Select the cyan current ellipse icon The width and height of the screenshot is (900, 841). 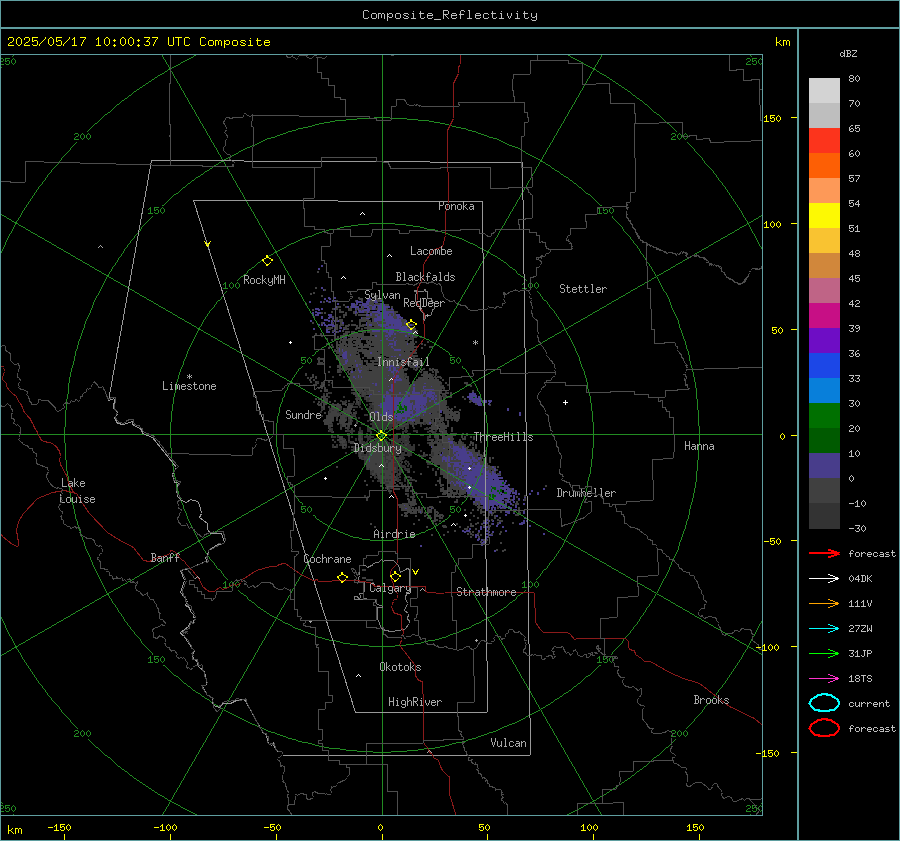[824, 703]
